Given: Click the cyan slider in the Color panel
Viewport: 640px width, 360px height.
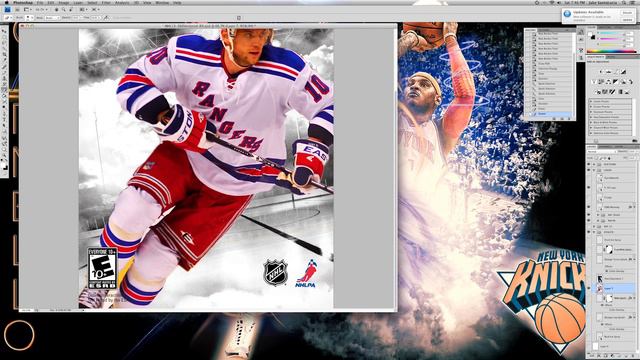Looking at the screenshot, I should 613,33.
